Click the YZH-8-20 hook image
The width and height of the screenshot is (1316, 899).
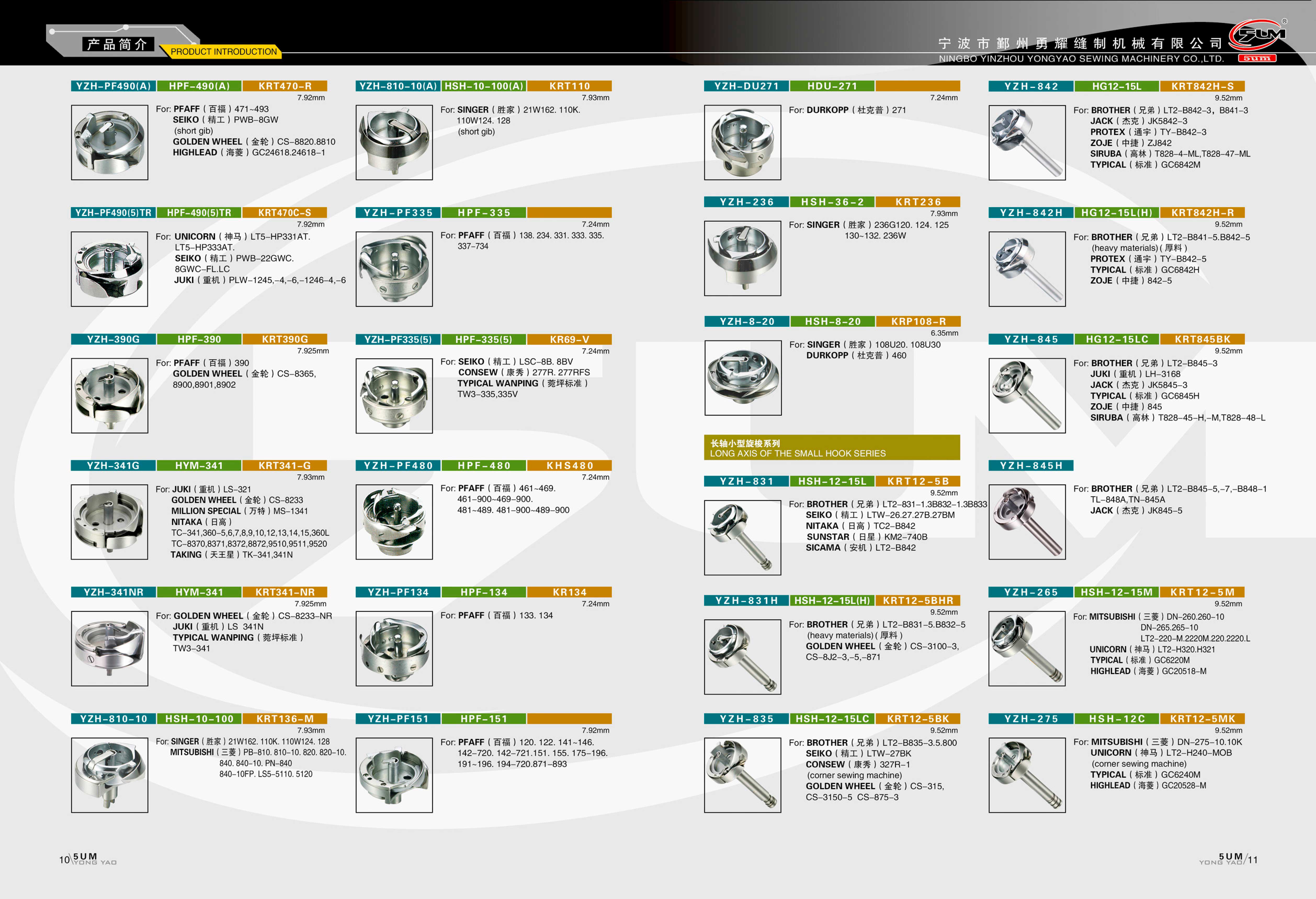743,378
